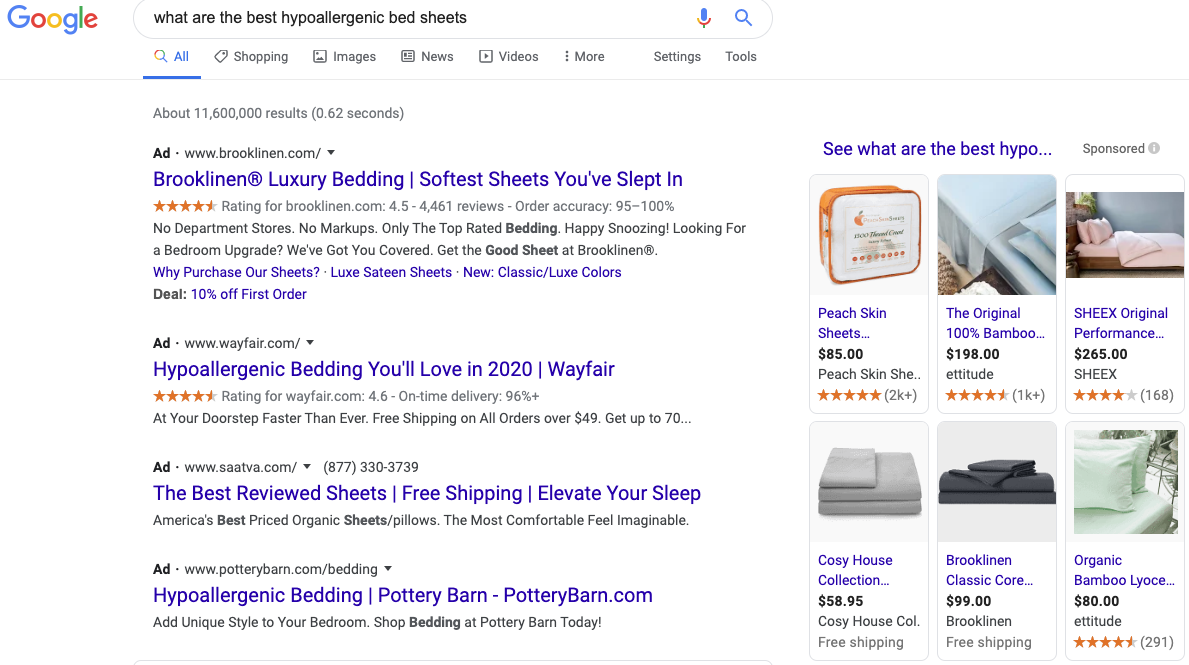Open the Organic Bamboo Lyocell product image

click(1124, 482)
